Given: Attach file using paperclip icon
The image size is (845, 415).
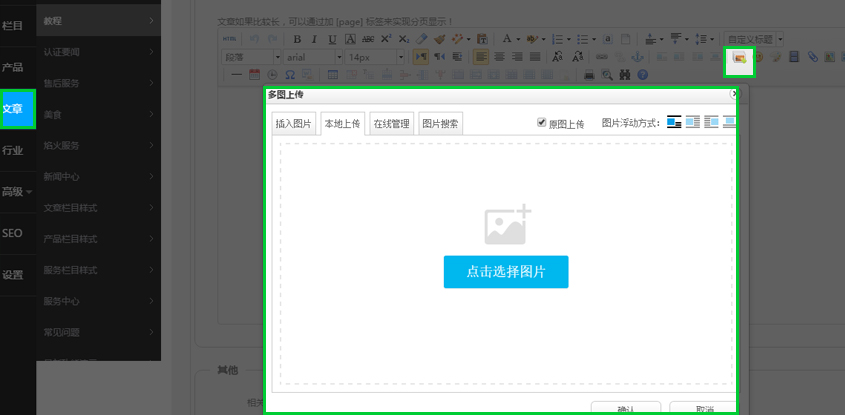Looking at the screenshot, I should coord(813,57).
